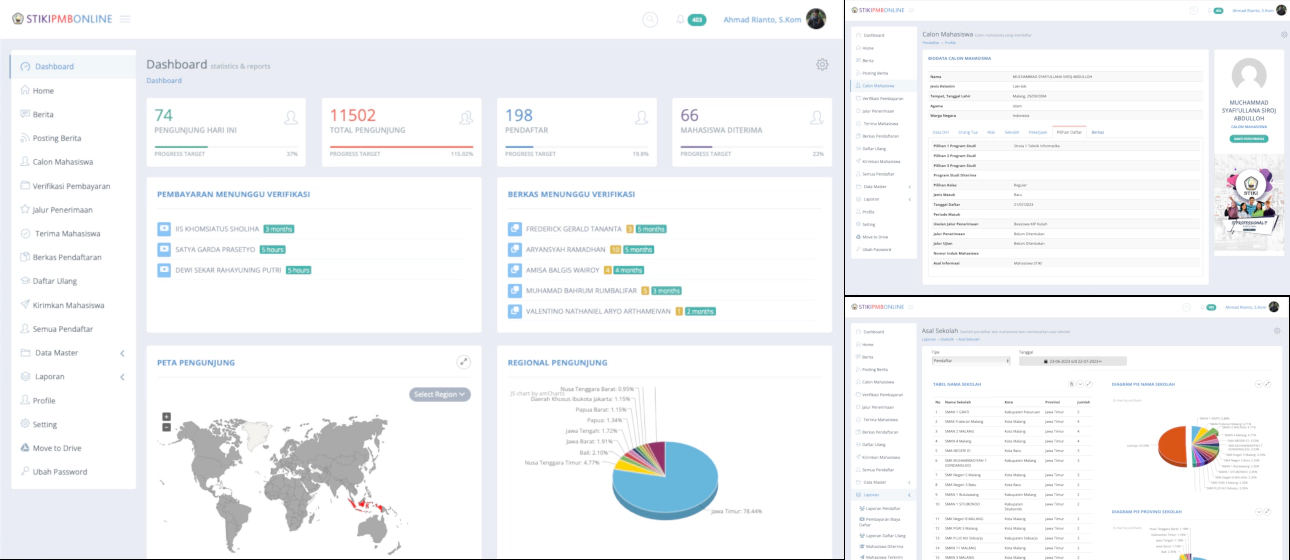The height and width of the screenshot is (560, 1290).
Task: Click the gear icon beside the large Dashboard title
Action: [822, 65]
